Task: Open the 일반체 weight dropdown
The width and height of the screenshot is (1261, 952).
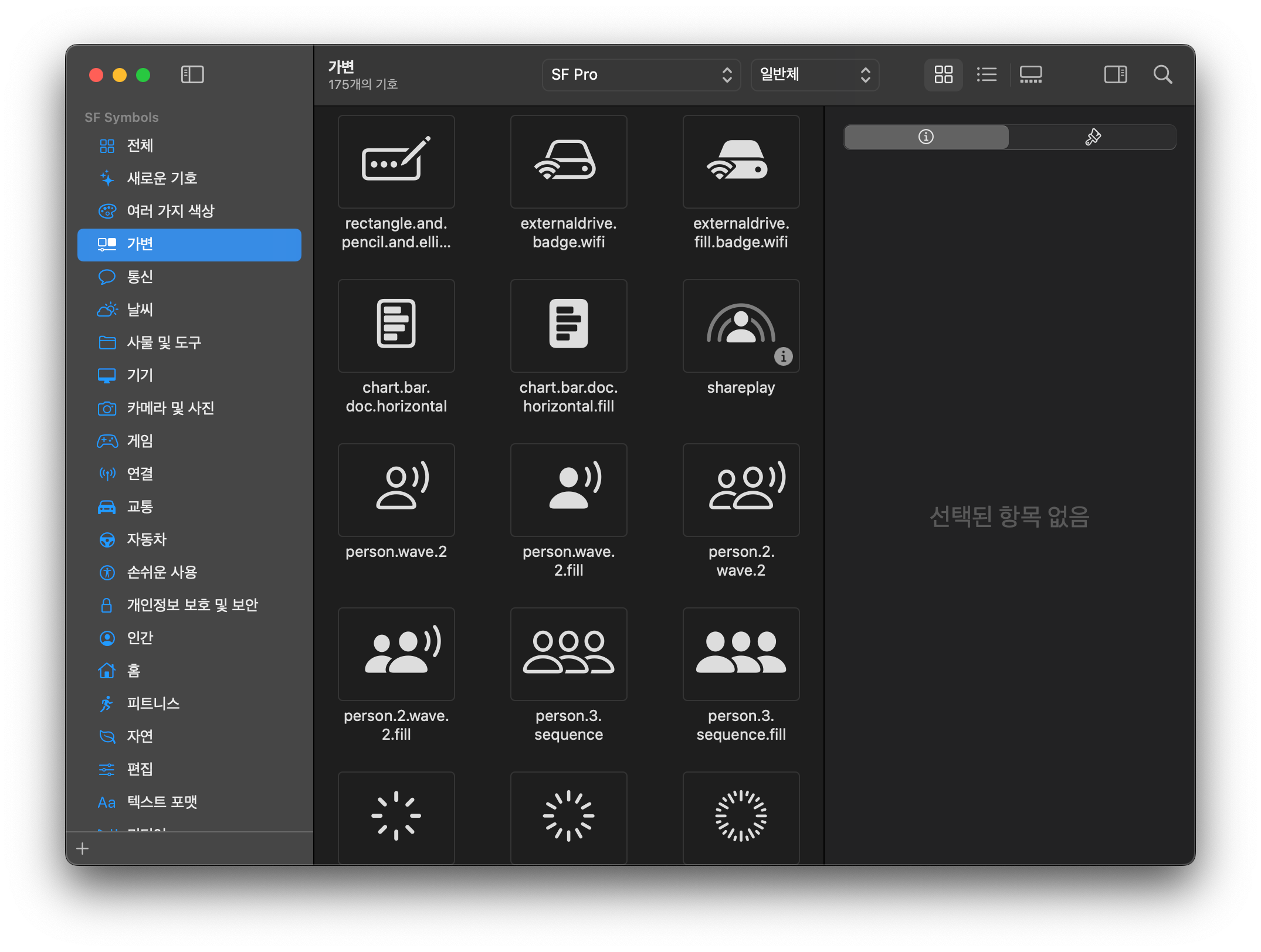Action: (814, 74)
